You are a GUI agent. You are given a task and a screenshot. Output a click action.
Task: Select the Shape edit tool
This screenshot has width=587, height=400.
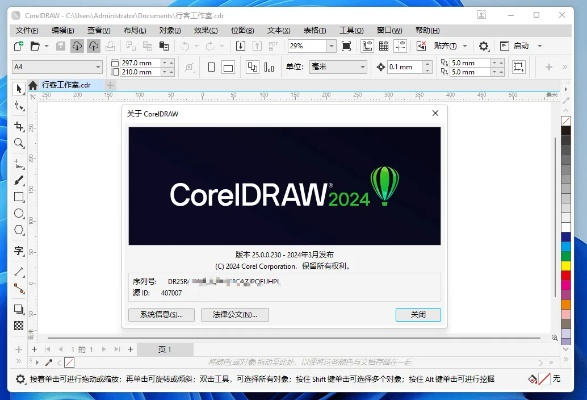(19, 106)
